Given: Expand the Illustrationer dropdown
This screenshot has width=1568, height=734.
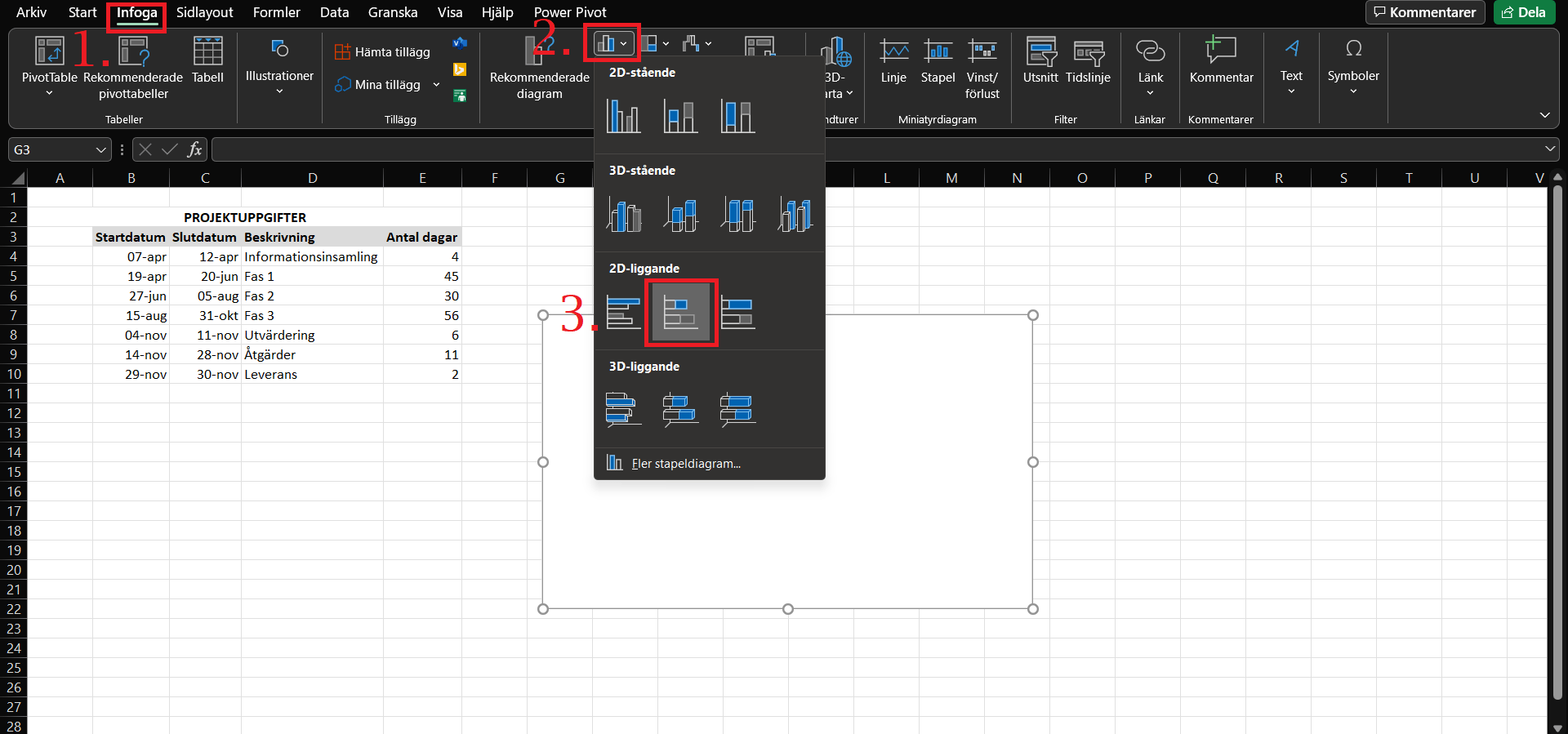Looking at the screenshot, I should click(x=279, y=65).
